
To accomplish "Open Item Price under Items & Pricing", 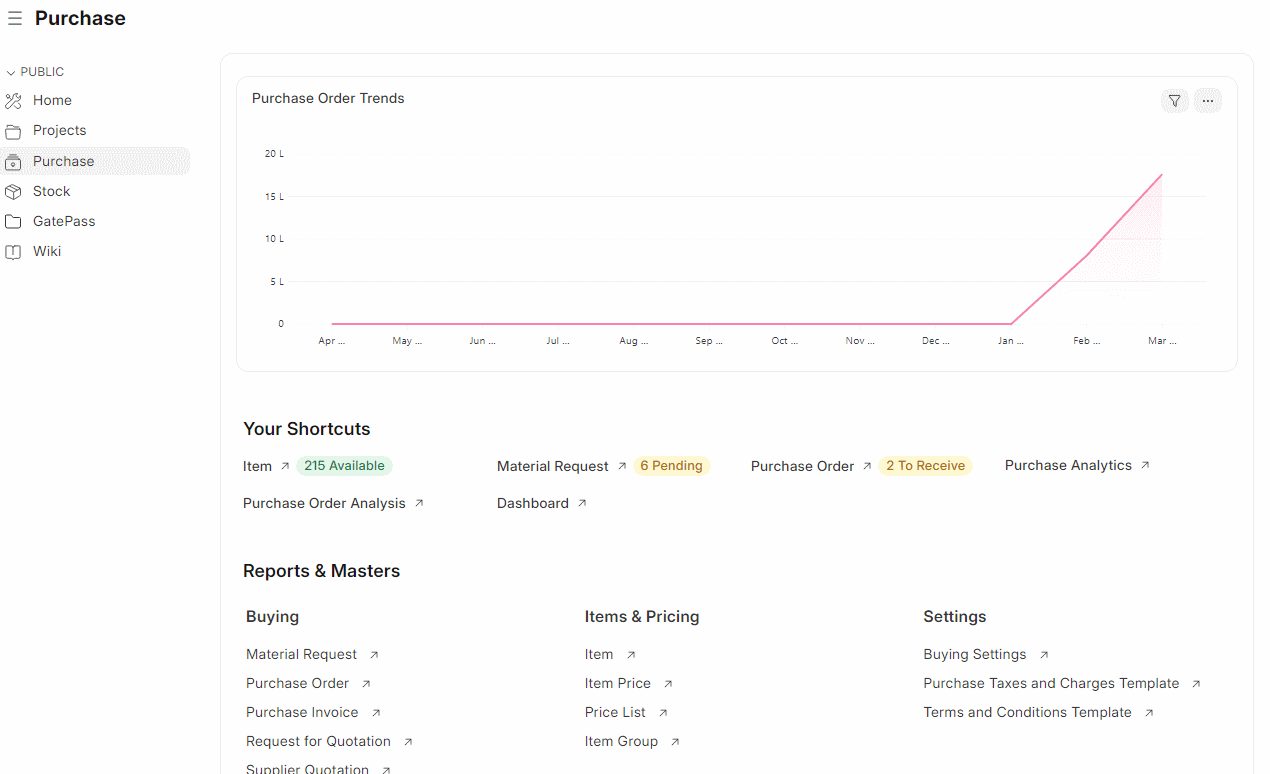I will click(x=617, y=683).
